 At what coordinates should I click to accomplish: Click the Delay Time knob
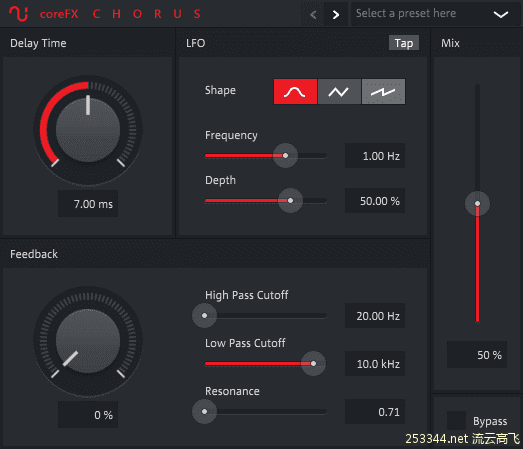[x=88, y=130]
